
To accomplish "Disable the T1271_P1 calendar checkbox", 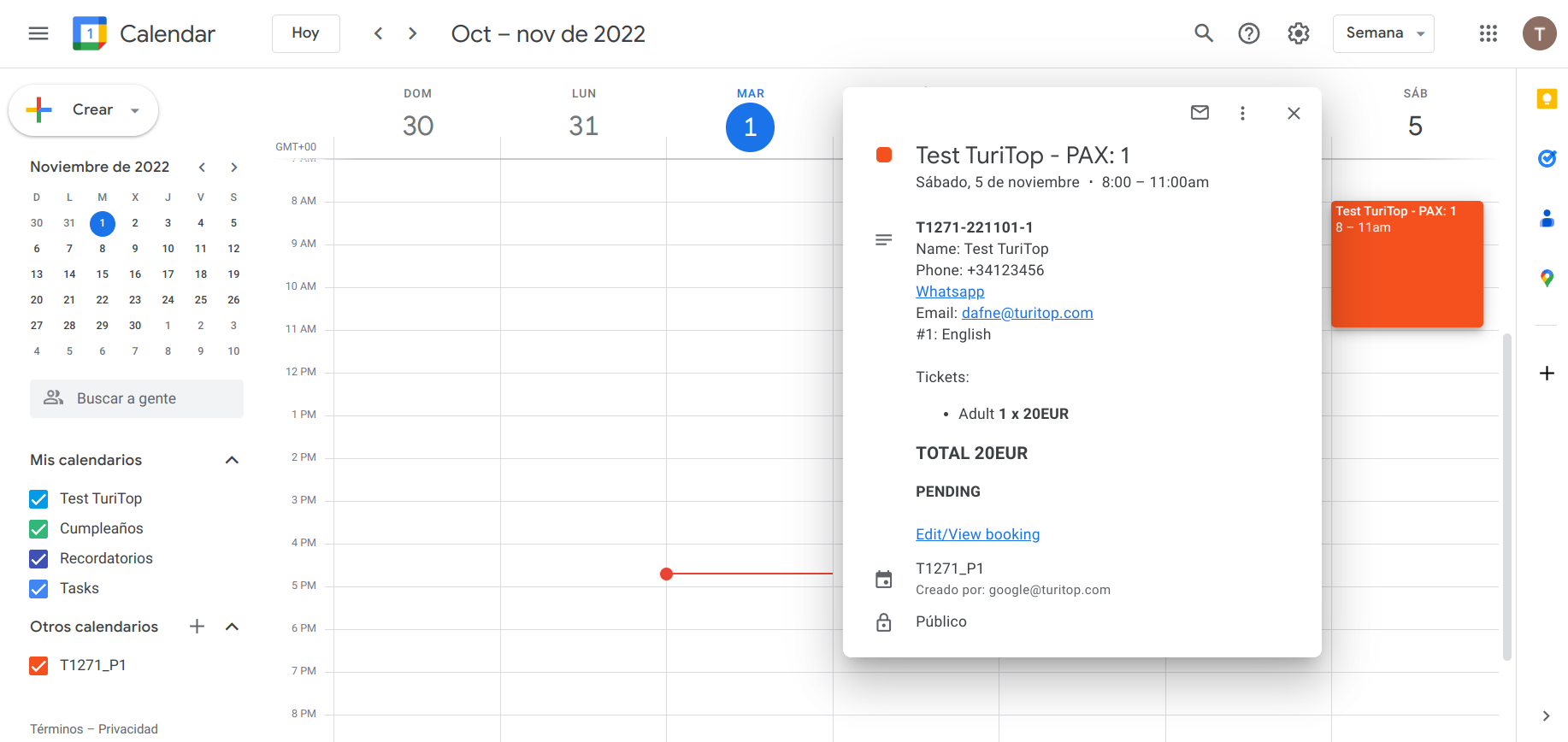I will pos(38,666).
